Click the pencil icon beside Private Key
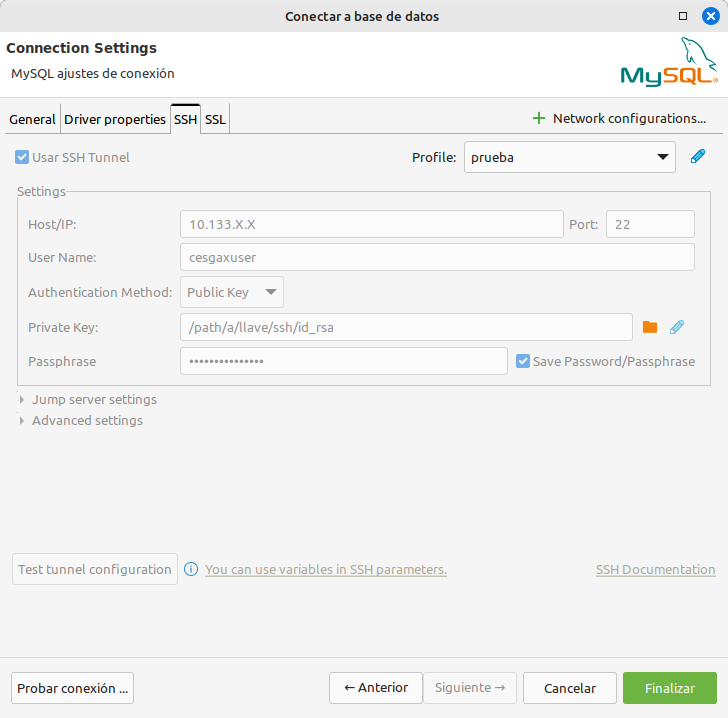The image size is (728, 718). (x=676, y=327)
